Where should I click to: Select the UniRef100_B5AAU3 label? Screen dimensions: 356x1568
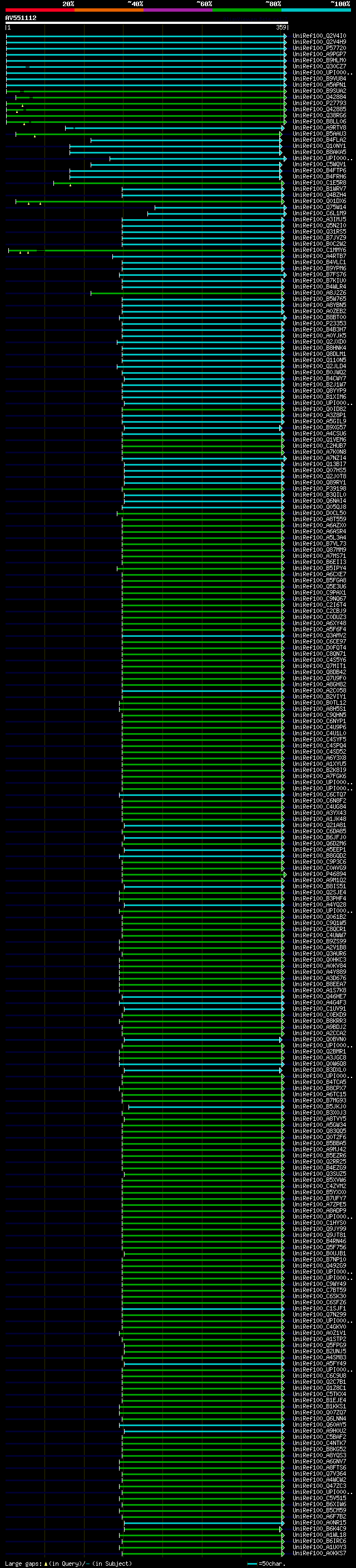(x=319, y=134)
